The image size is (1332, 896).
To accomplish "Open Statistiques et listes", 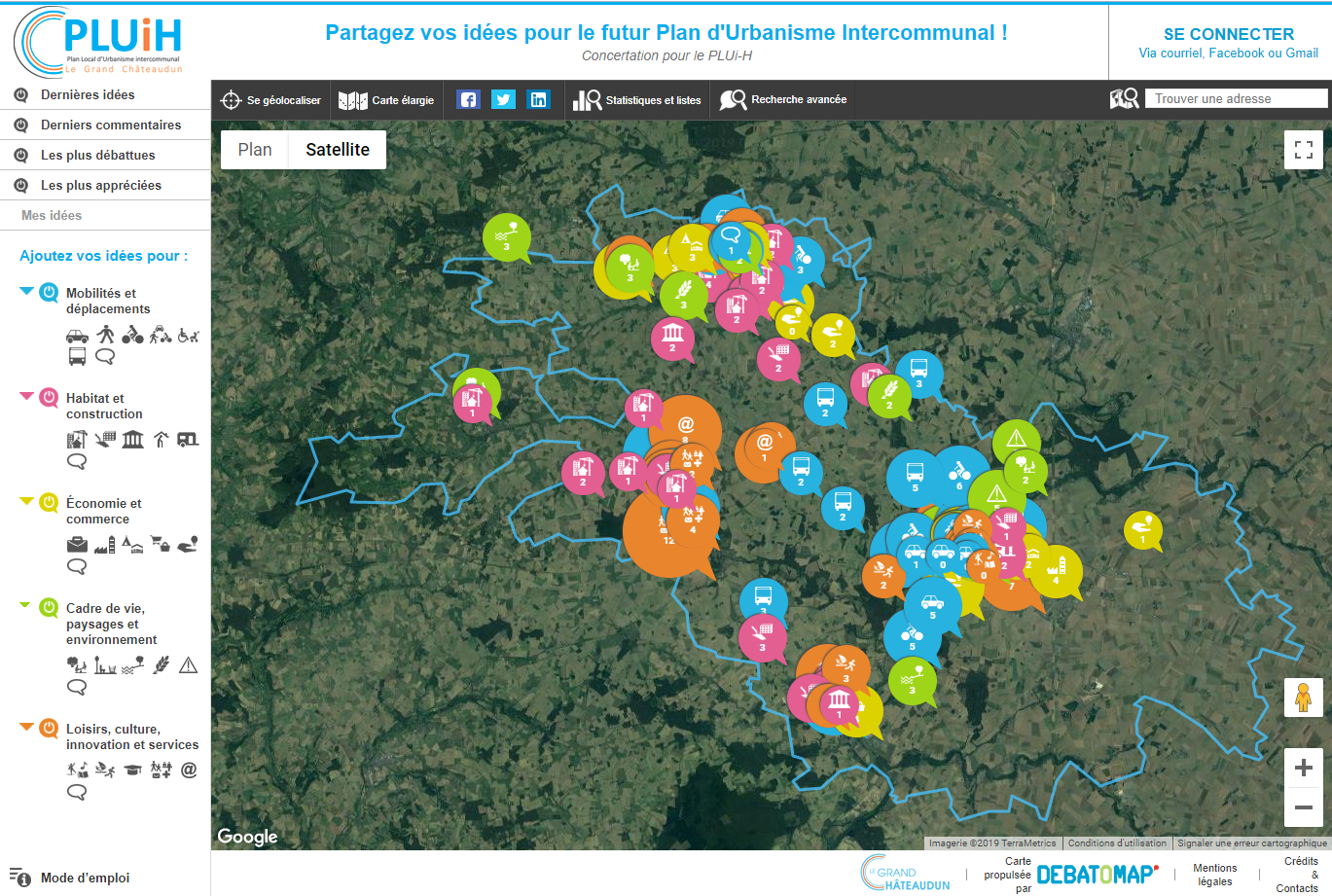I will [x=637, y=100].
